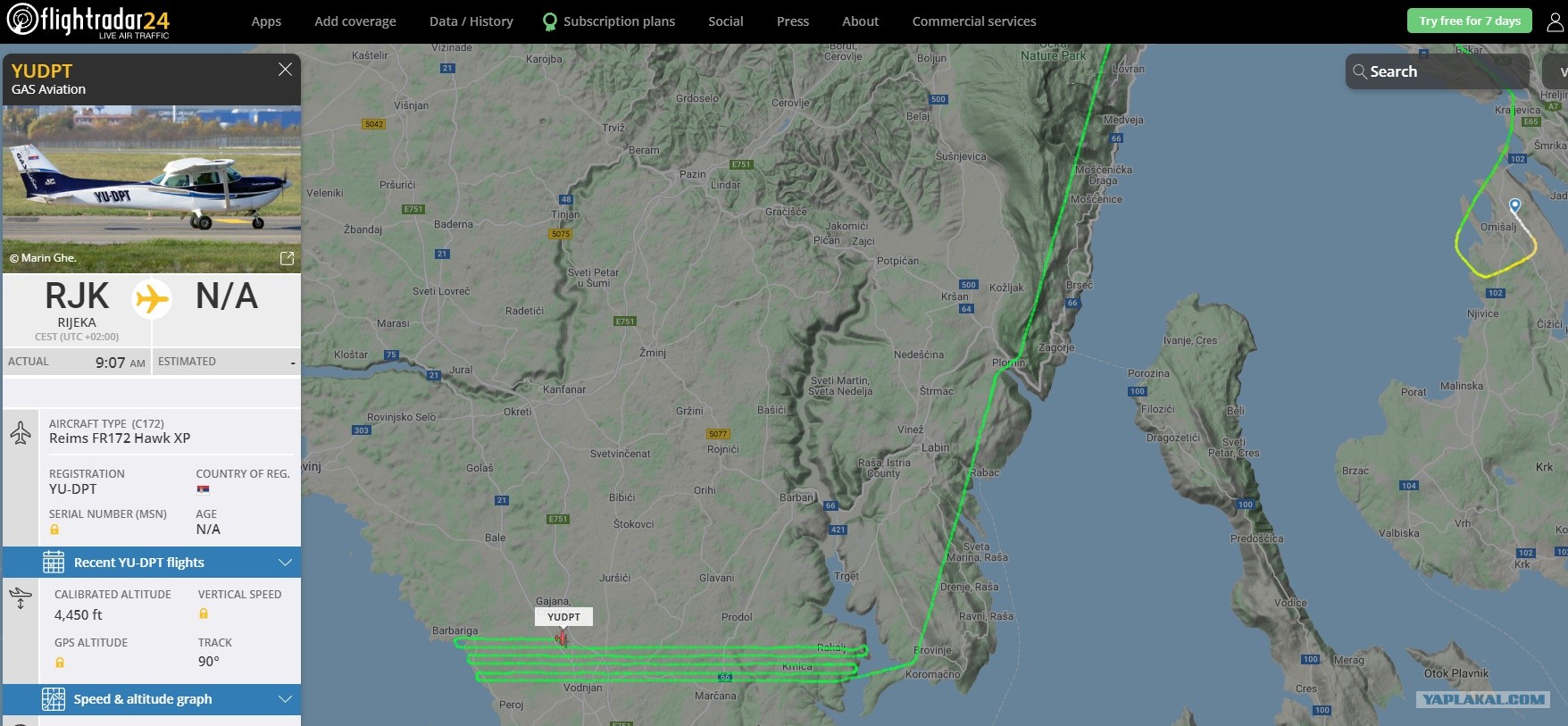Click the N/A destination airport
1568x726 pixels.
pos(227,296)
